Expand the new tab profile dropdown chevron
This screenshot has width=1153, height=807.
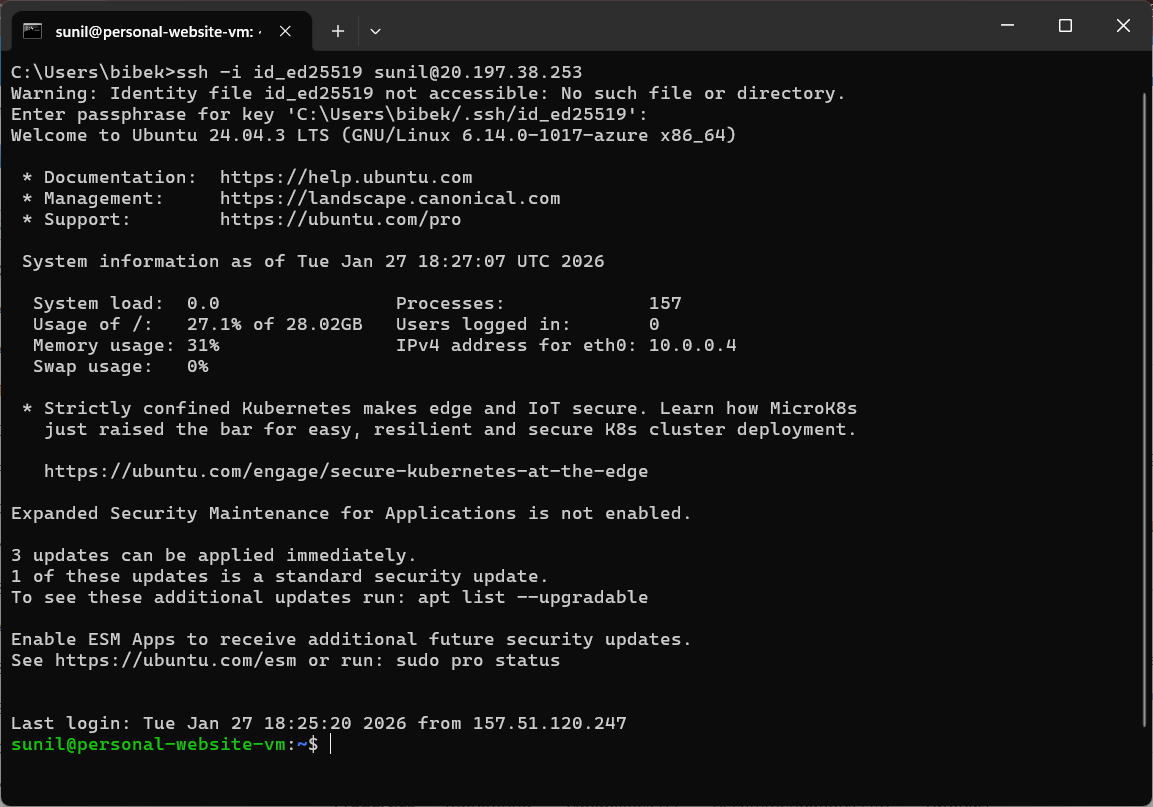(x=375, y=31)
